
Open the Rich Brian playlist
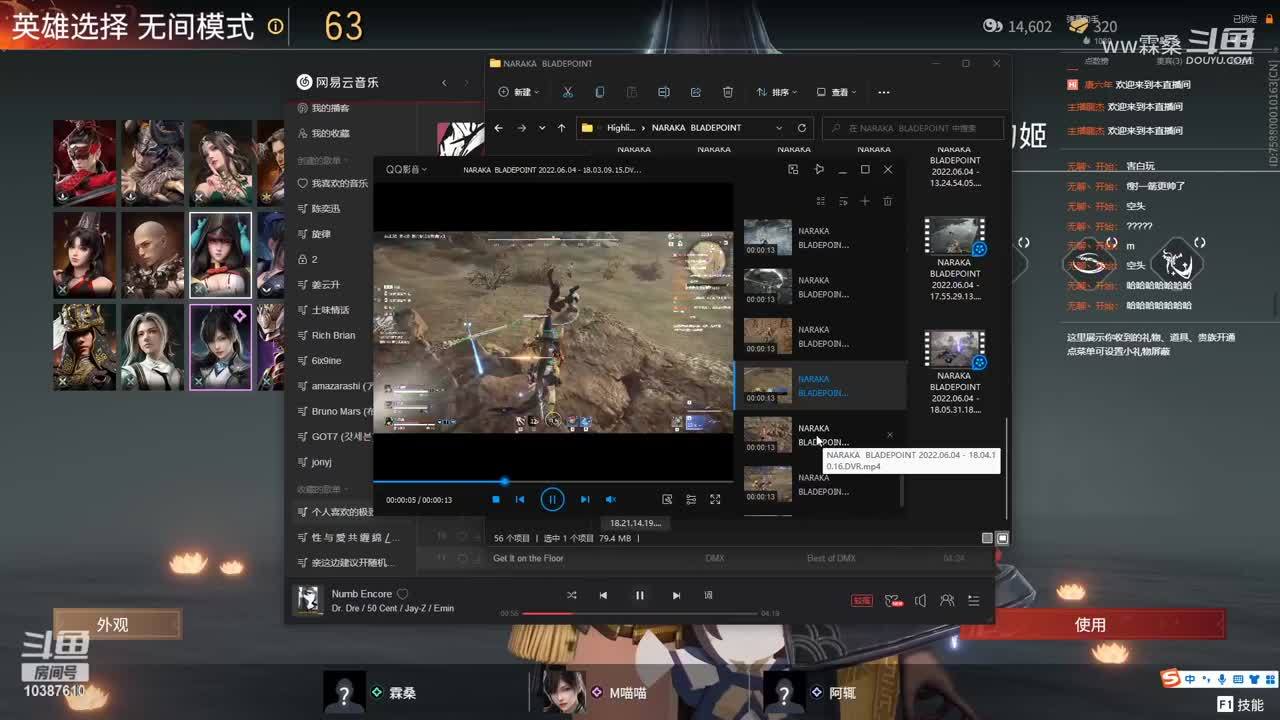pyautogui.click(x=326, y=336)
